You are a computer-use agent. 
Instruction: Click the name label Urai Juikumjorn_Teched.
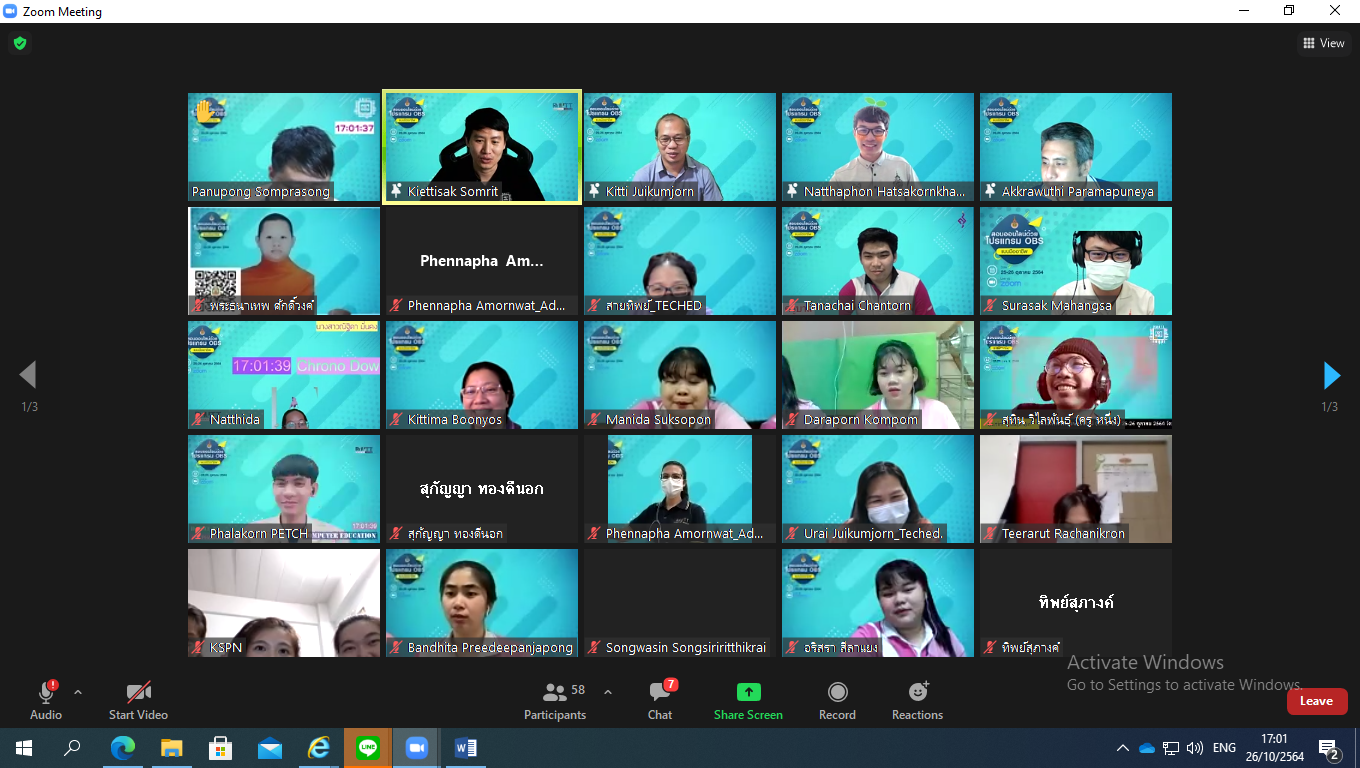[874, 533]
